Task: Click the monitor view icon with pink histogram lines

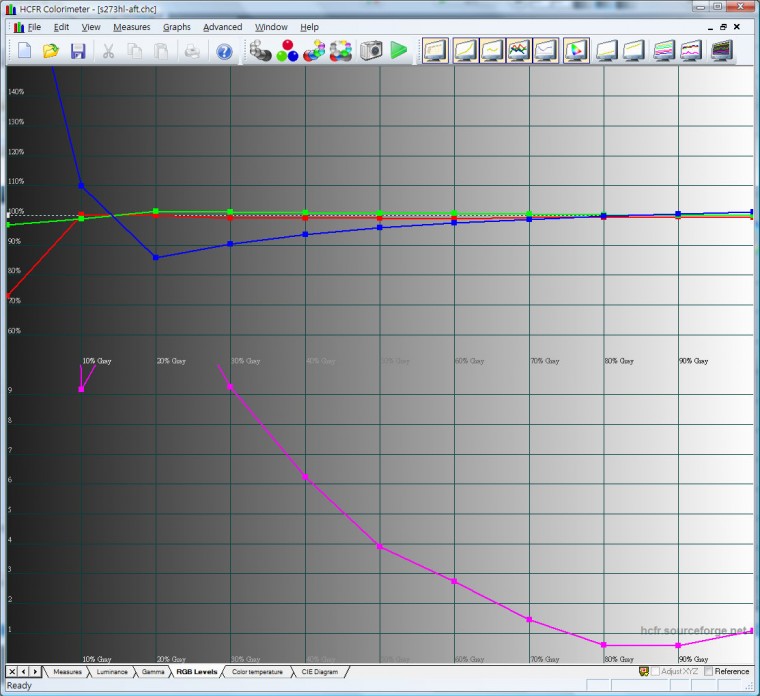Action: click(691, 50)
